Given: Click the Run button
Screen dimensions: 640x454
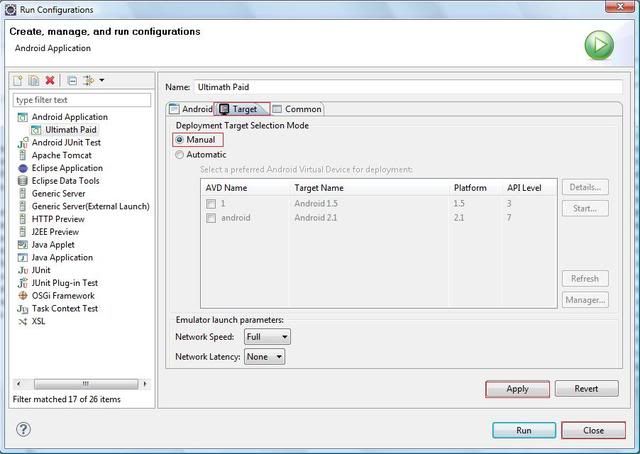Looking at the screenshot, I should (x=523, y=430).
